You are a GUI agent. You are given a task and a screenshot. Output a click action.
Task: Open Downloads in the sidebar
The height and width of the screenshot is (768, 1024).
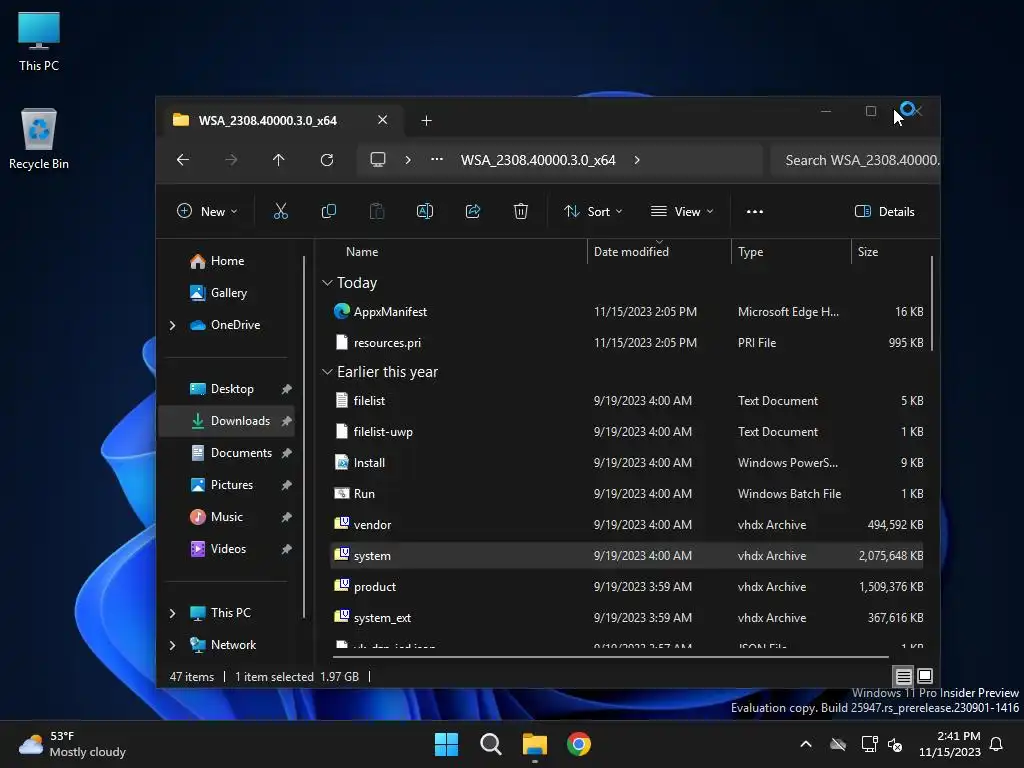pyautogui.click(x=227, y=421)
